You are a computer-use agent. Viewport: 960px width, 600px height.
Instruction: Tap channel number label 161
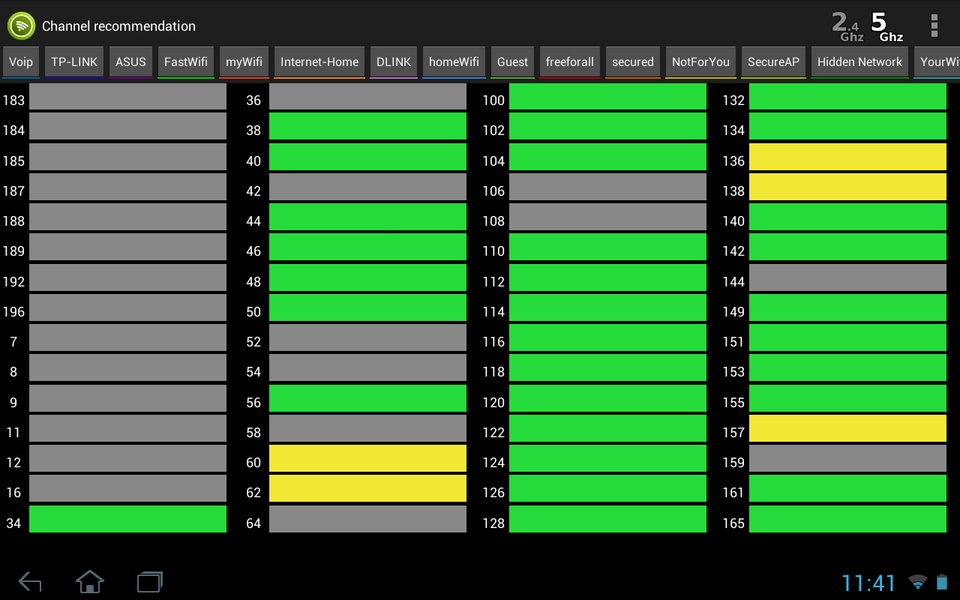[x=733, y=492]
